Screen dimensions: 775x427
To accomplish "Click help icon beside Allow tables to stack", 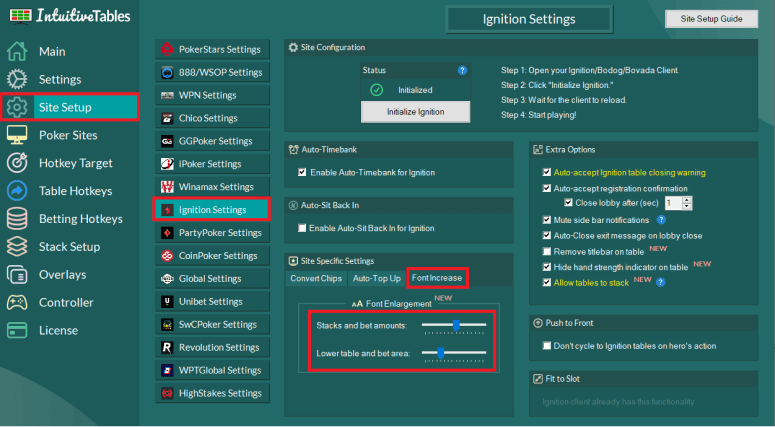I will [x=660, y=282].
